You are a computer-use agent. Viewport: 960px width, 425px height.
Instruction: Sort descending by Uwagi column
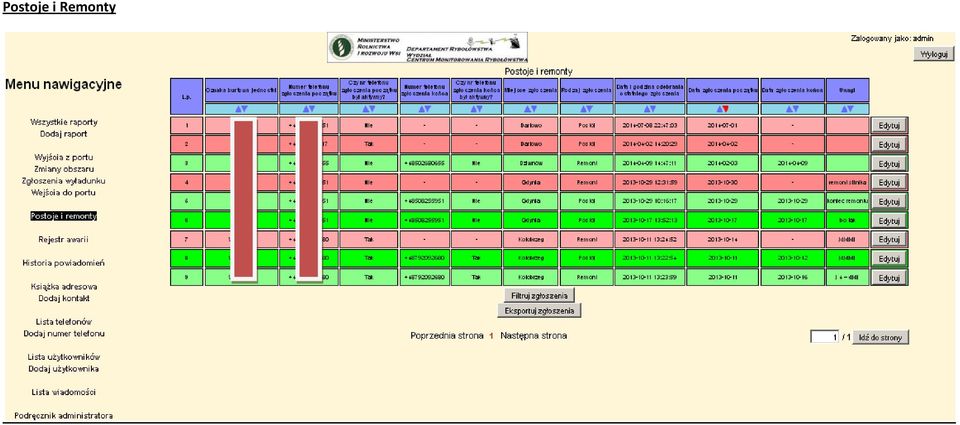point(850,109)
